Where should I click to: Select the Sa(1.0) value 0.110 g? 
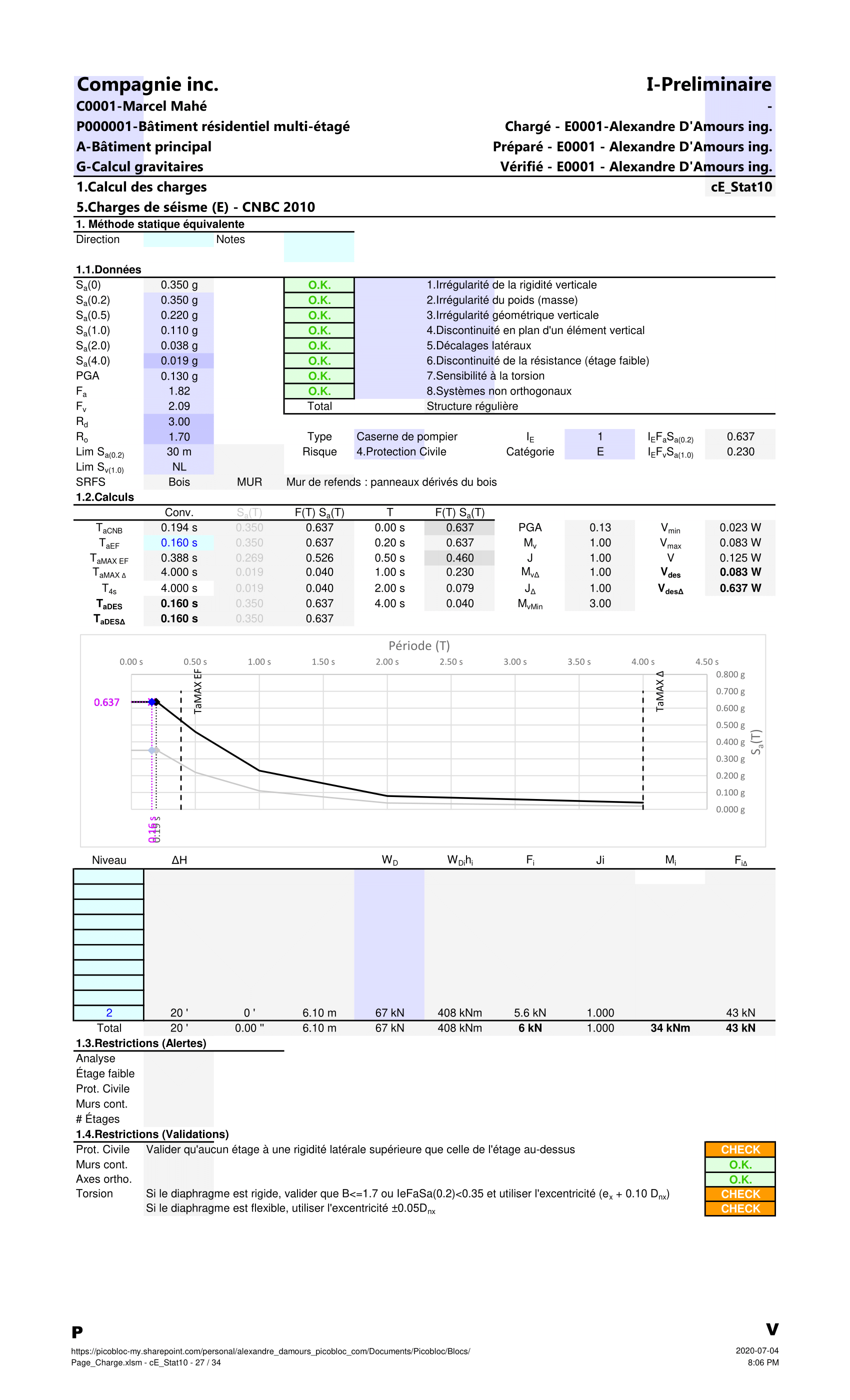(x=178, y=330)
